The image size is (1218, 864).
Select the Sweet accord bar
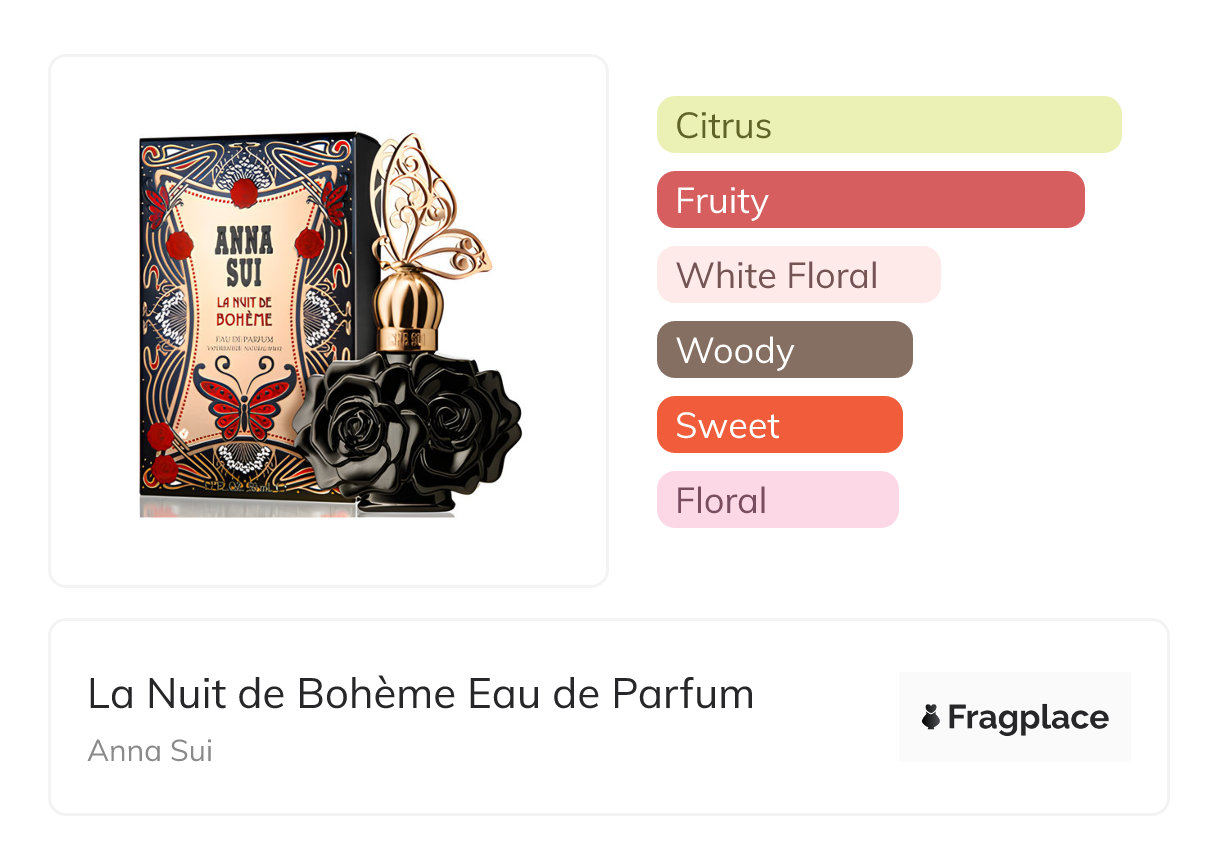(x=779, y=425)
